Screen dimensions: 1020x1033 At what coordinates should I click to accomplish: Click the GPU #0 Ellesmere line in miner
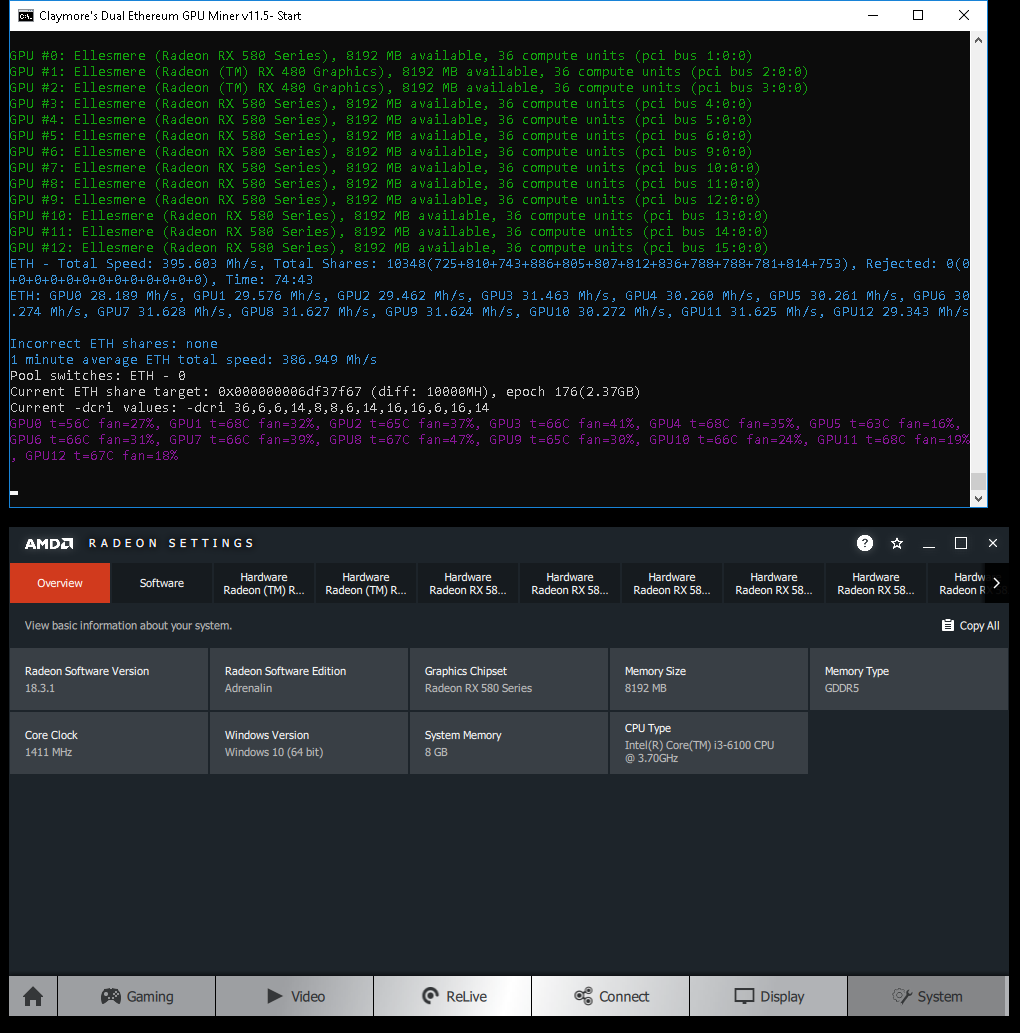[x=381, y=56]
